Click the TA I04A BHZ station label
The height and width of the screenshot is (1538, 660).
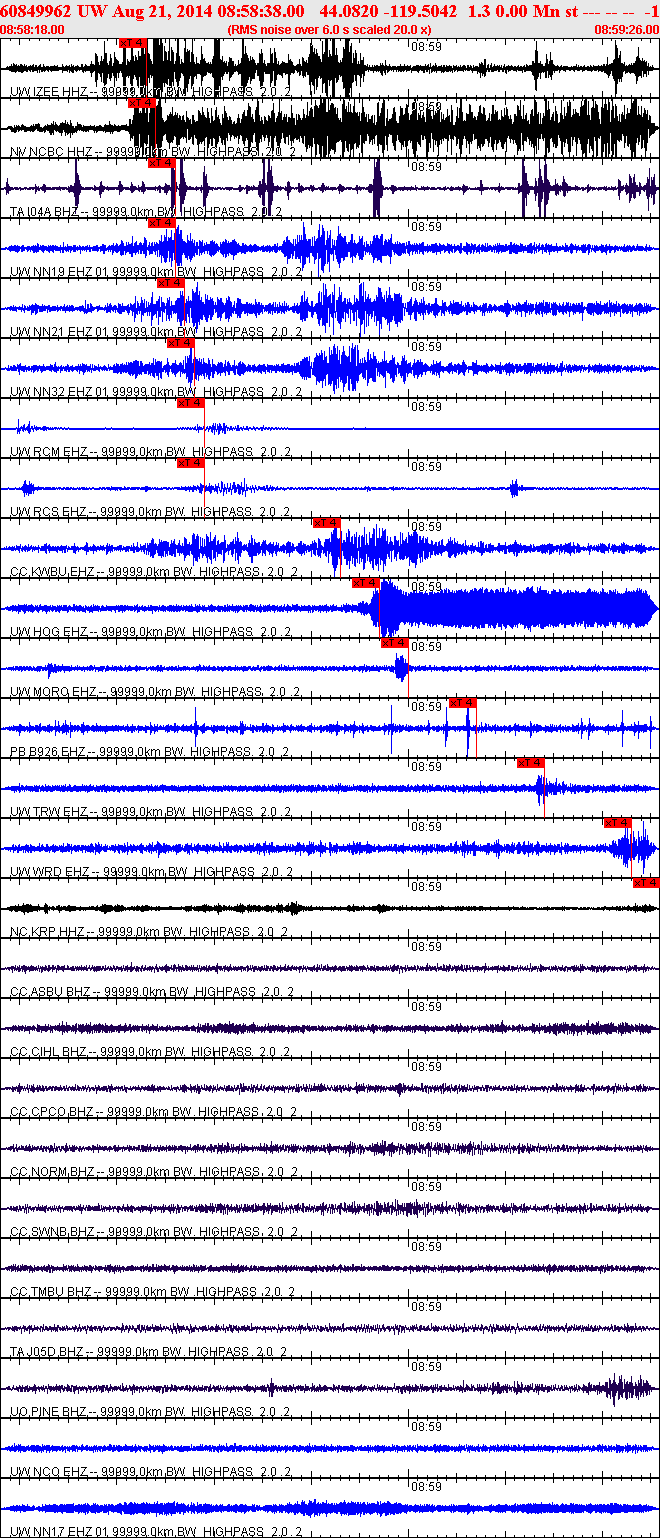[145, 211]
